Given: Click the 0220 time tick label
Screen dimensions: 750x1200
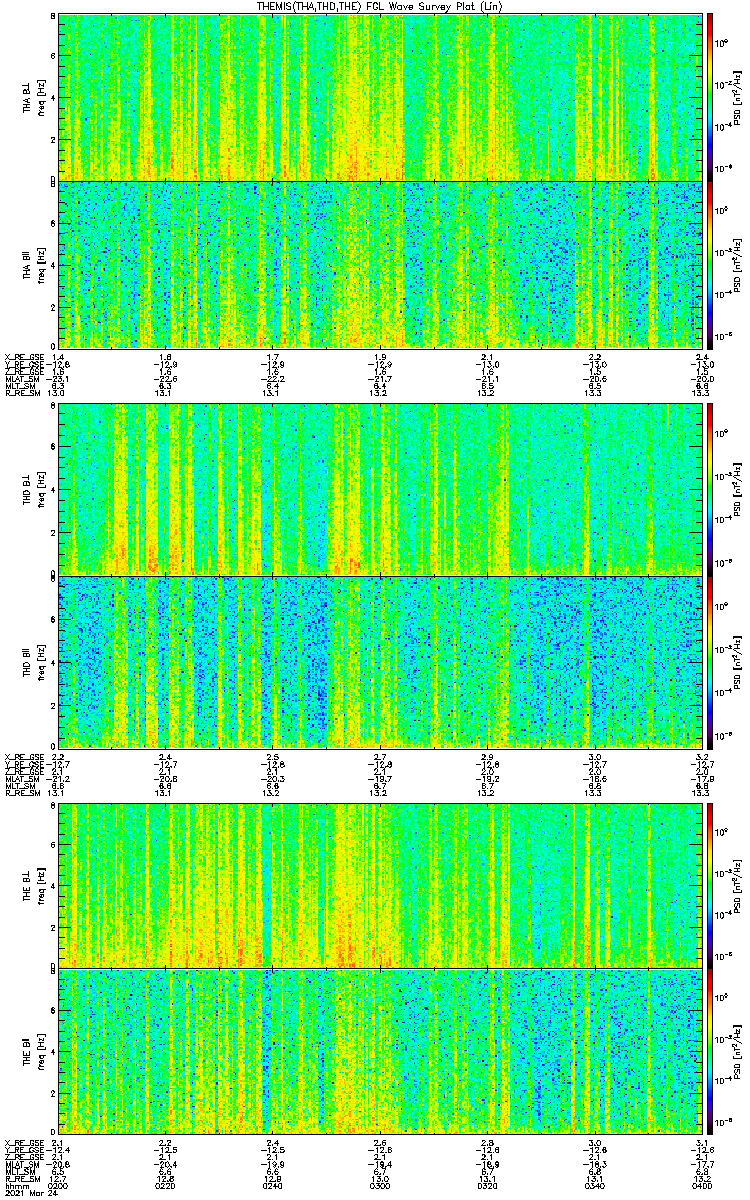Looking at the screenshot, I should 166,1185.
